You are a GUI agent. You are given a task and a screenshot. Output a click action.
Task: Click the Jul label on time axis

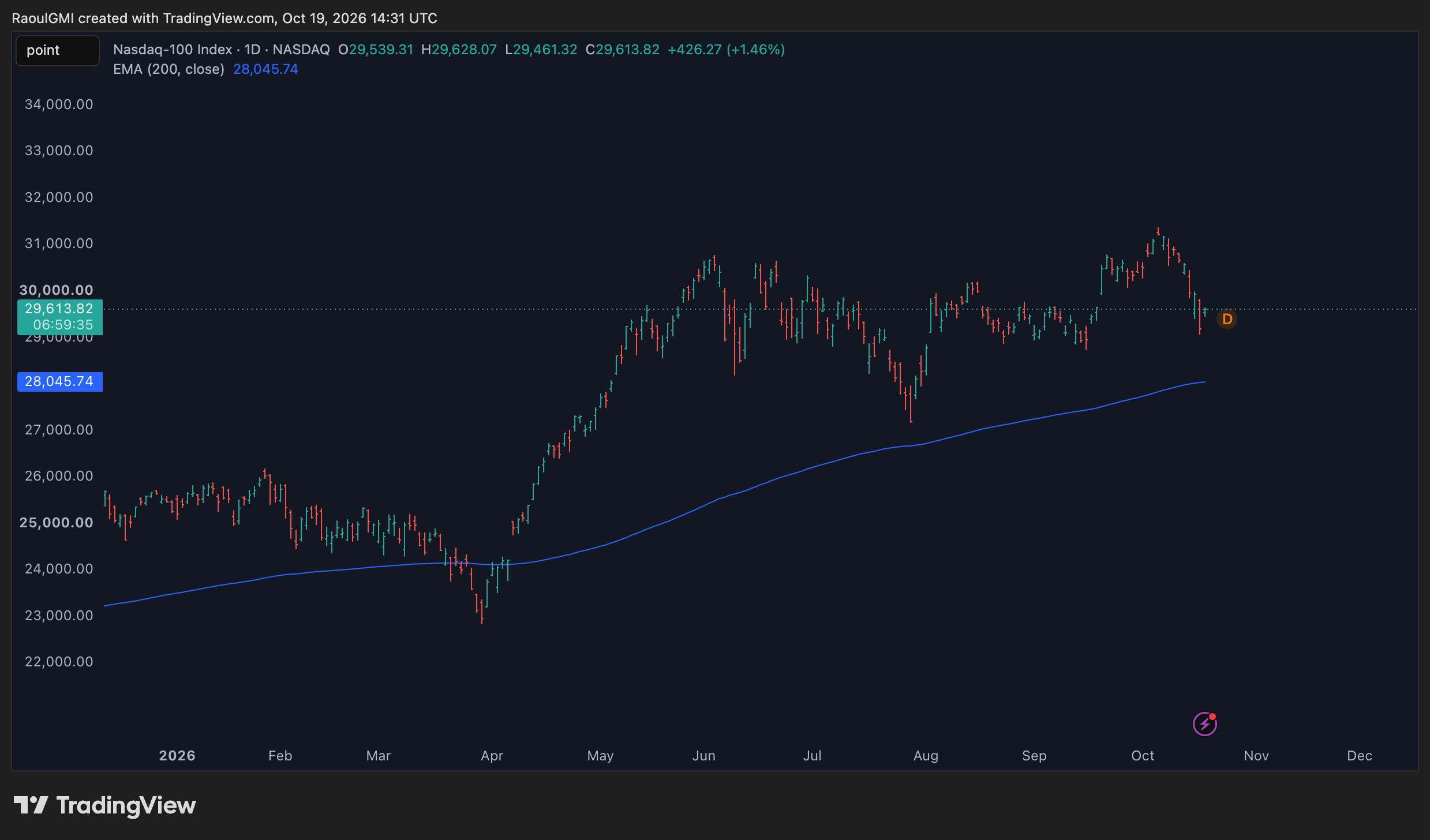(x=812, y=756)
